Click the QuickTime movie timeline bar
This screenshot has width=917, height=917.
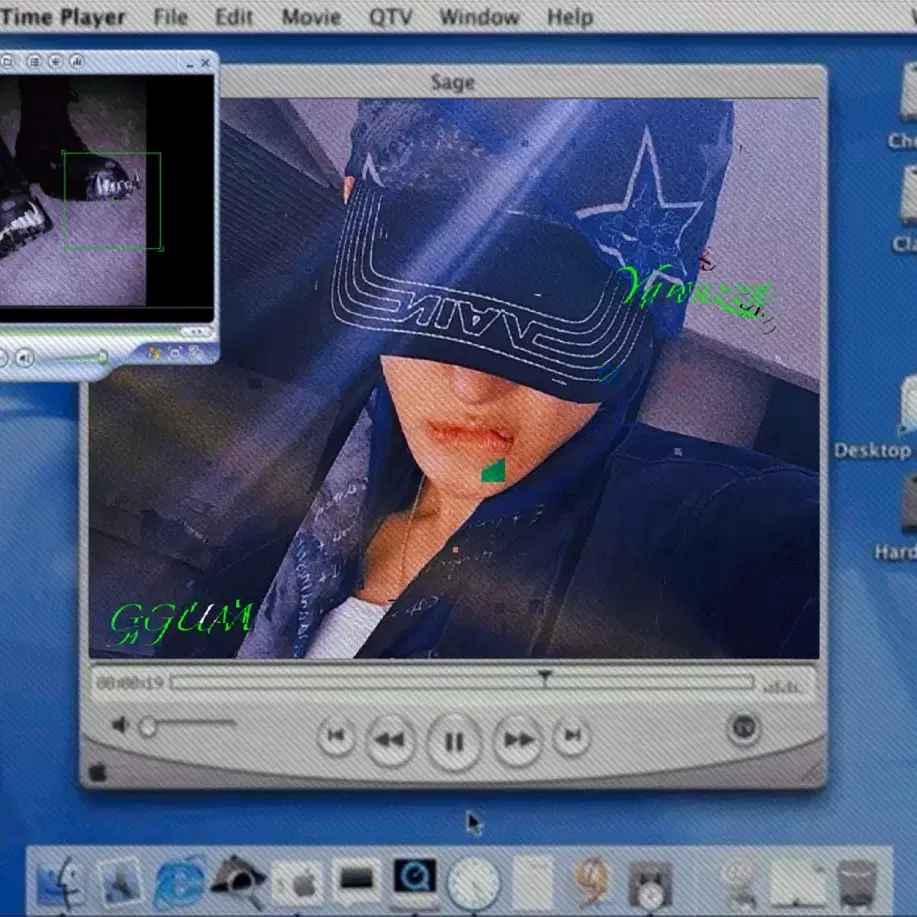463,683
